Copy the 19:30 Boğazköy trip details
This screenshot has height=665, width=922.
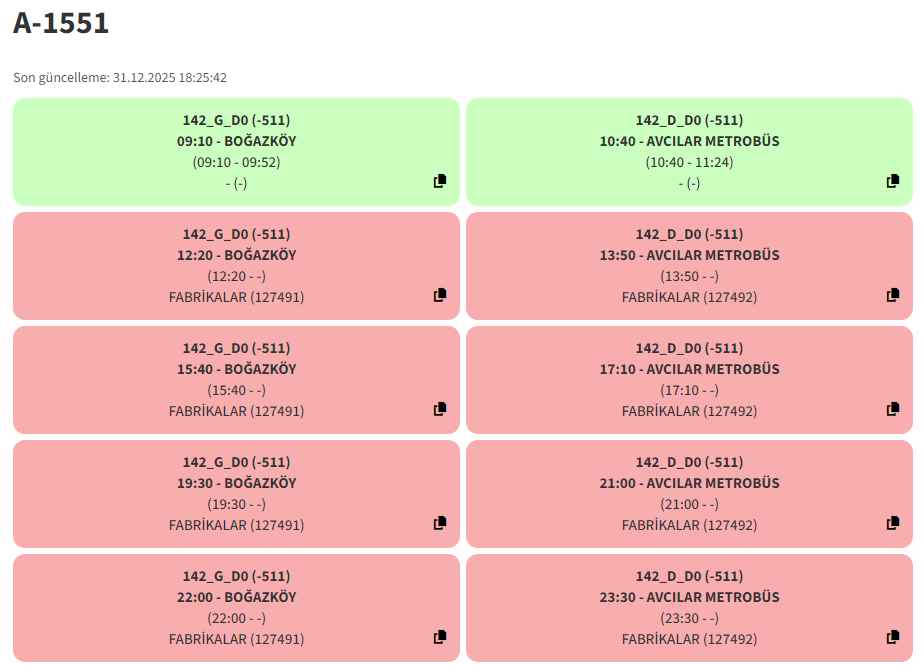pos(440,523)
